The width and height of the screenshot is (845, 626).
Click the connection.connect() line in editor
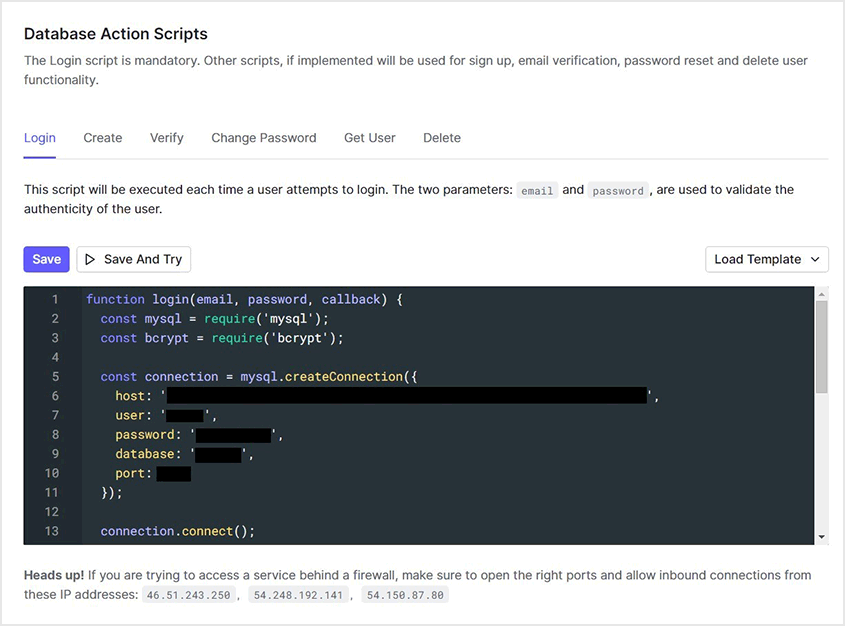(177, 531)
